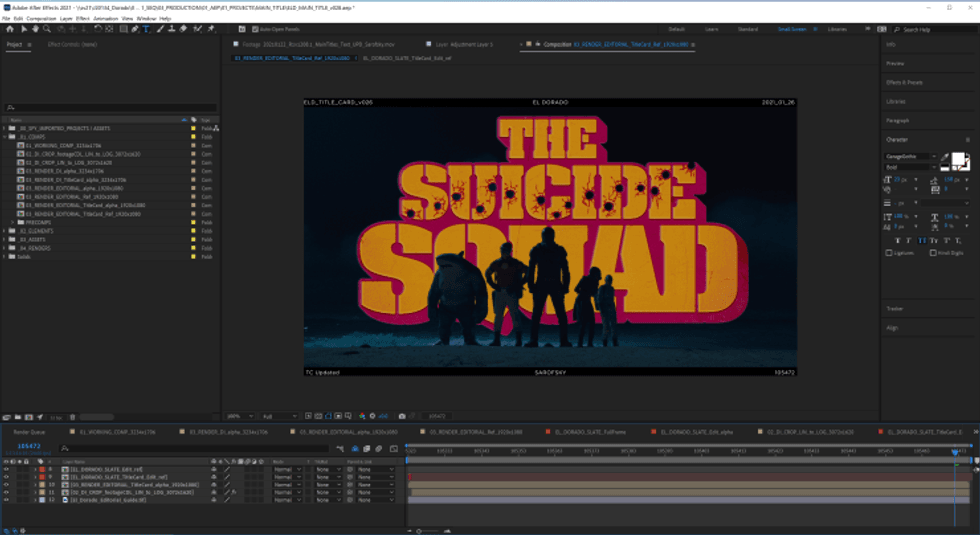Hide layer 10 RENDER_EDITORIAL_TitleCard_alpha
Screen dimensions: 980x535
[6, 484]
